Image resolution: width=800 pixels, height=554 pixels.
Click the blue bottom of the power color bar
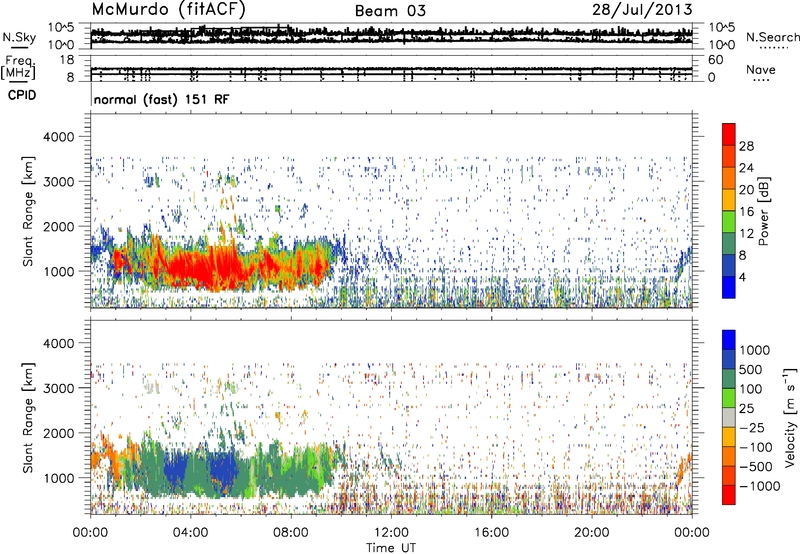(x=729, y=287)
